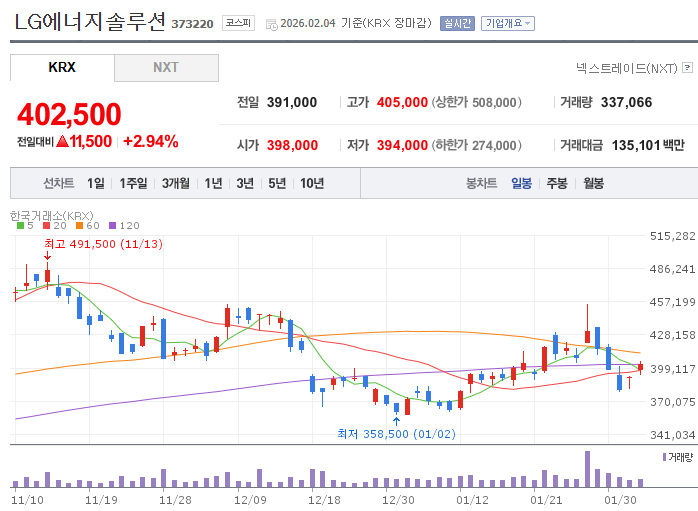698x511 pixels.
Task: Click the orange 60-day moving average swatch
Action: [79, 226]
